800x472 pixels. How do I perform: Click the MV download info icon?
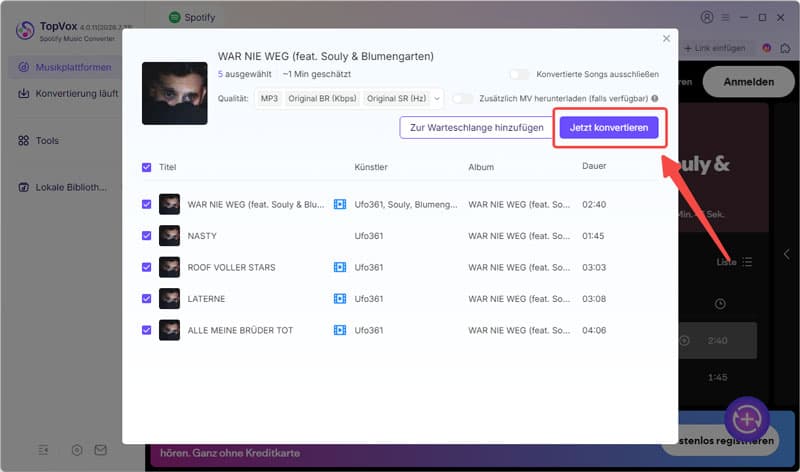pyautogui.click(x=655, y=98)
